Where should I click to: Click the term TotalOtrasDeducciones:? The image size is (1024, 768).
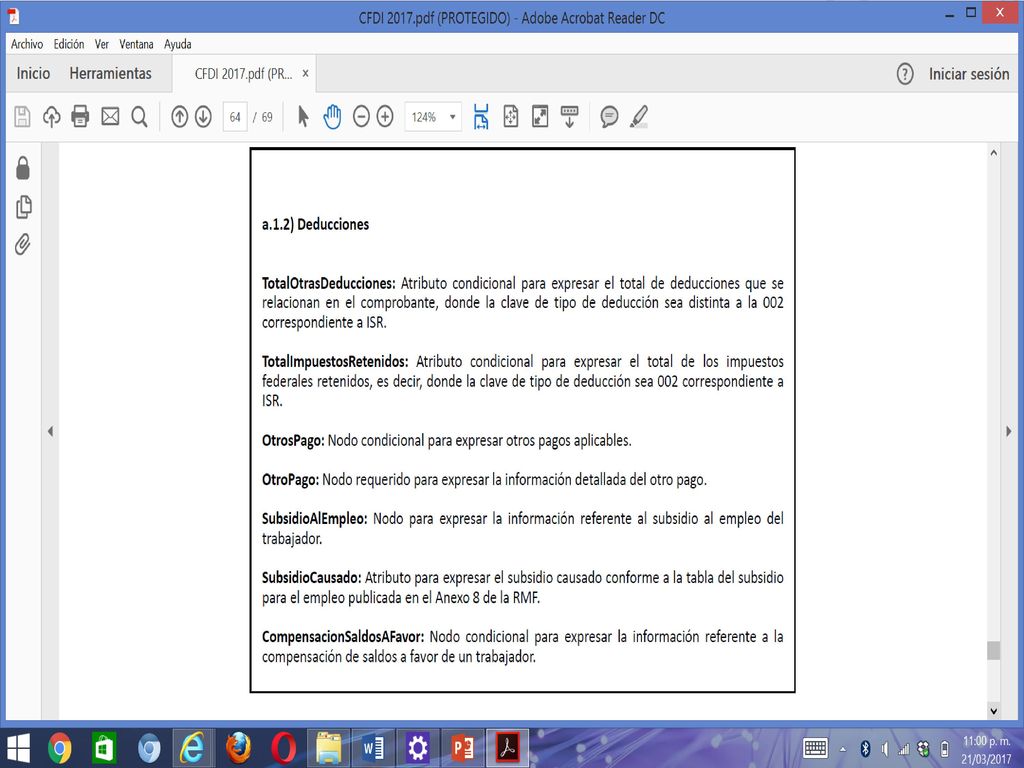328,283
